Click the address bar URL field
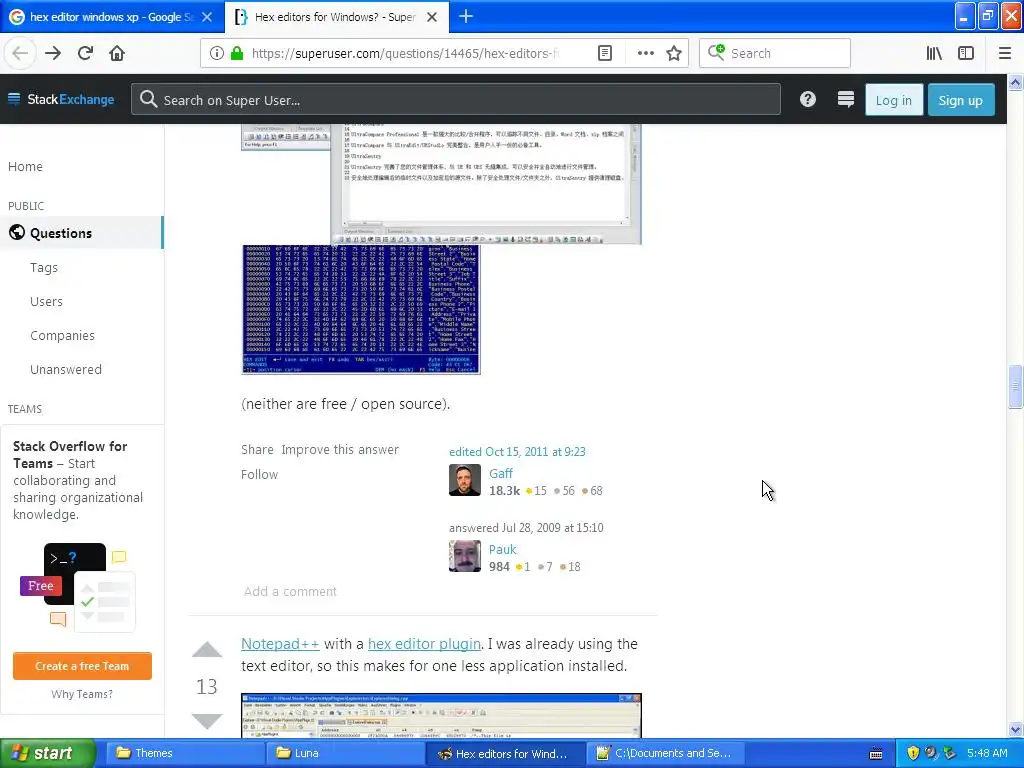This screenshot has height=768, width=1024. pyautogui.click(x=405, y=54)
